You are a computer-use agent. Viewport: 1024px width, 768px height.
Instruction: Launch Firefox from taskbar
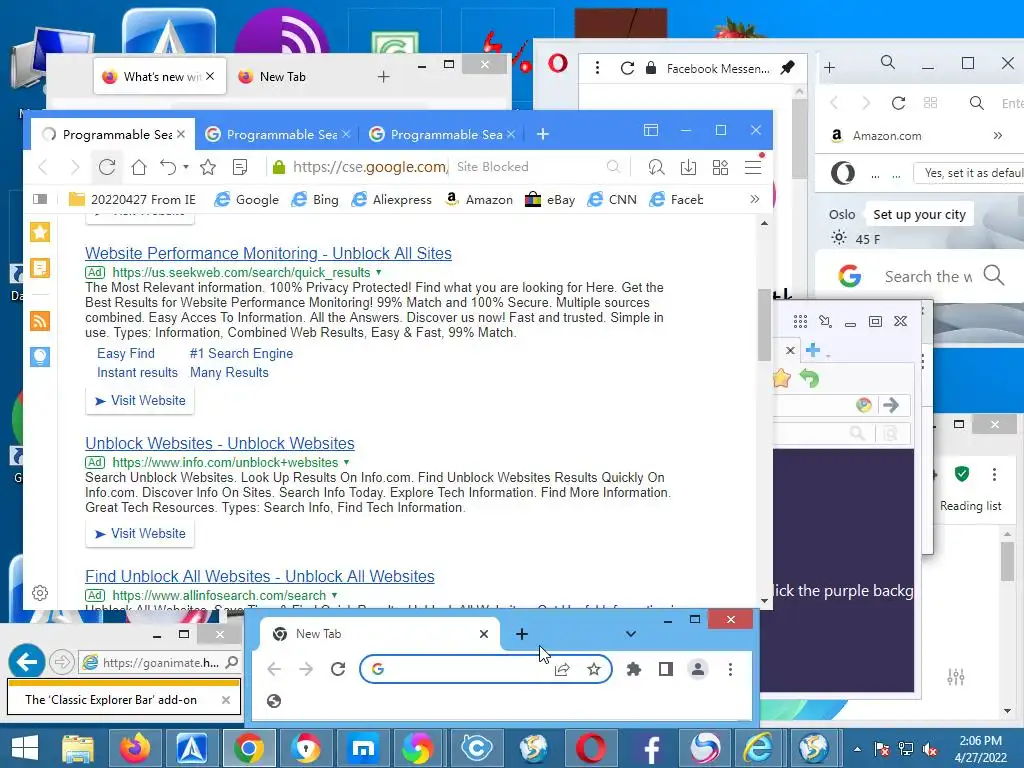pos(135,748)
